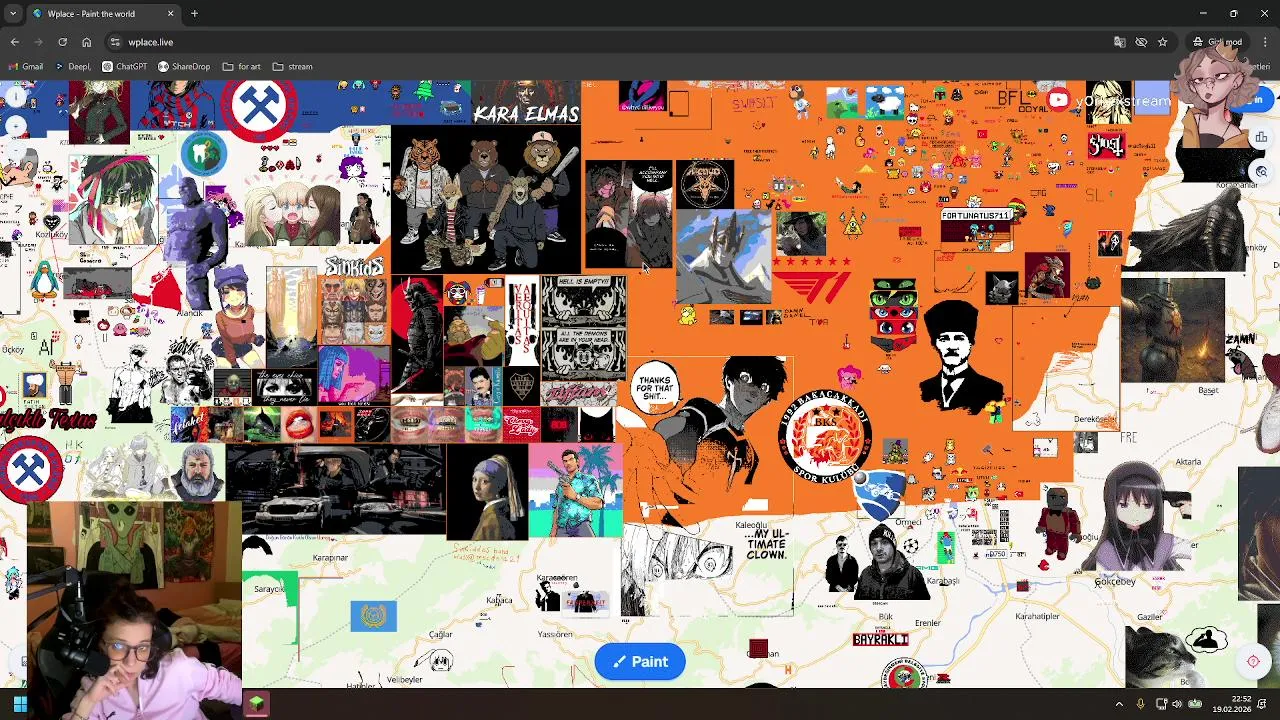Click the Gökçebey map label
1280x720 pixels.
pyautogui.click(x=1115, y=581)
